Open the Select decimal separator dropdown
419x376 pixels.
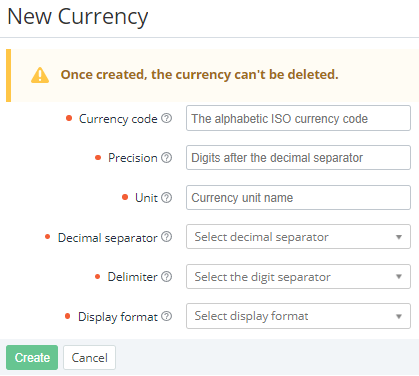pyautogui.click(x=298, y=237)
